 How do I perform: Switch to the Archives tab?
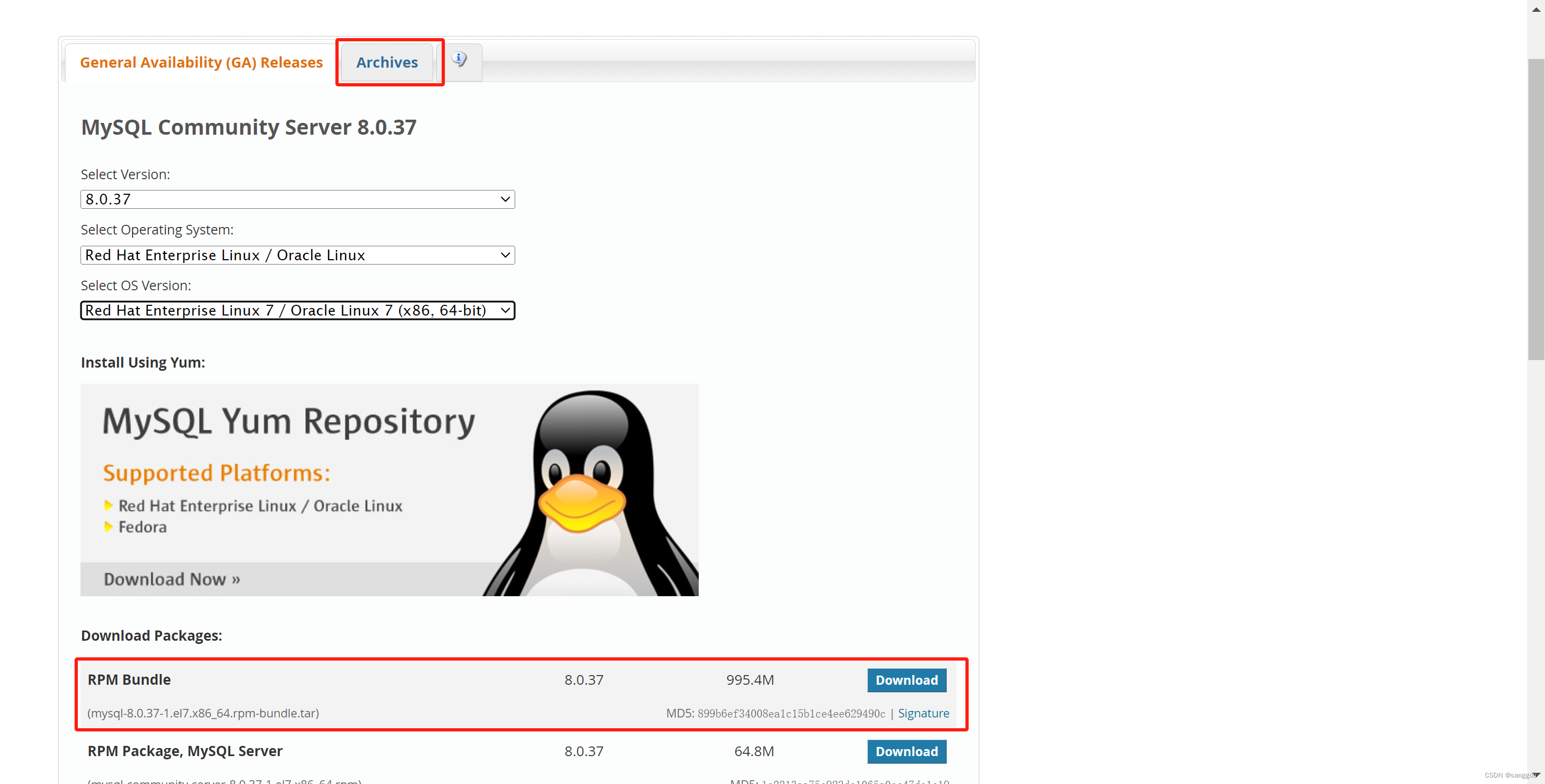(387, 62)
